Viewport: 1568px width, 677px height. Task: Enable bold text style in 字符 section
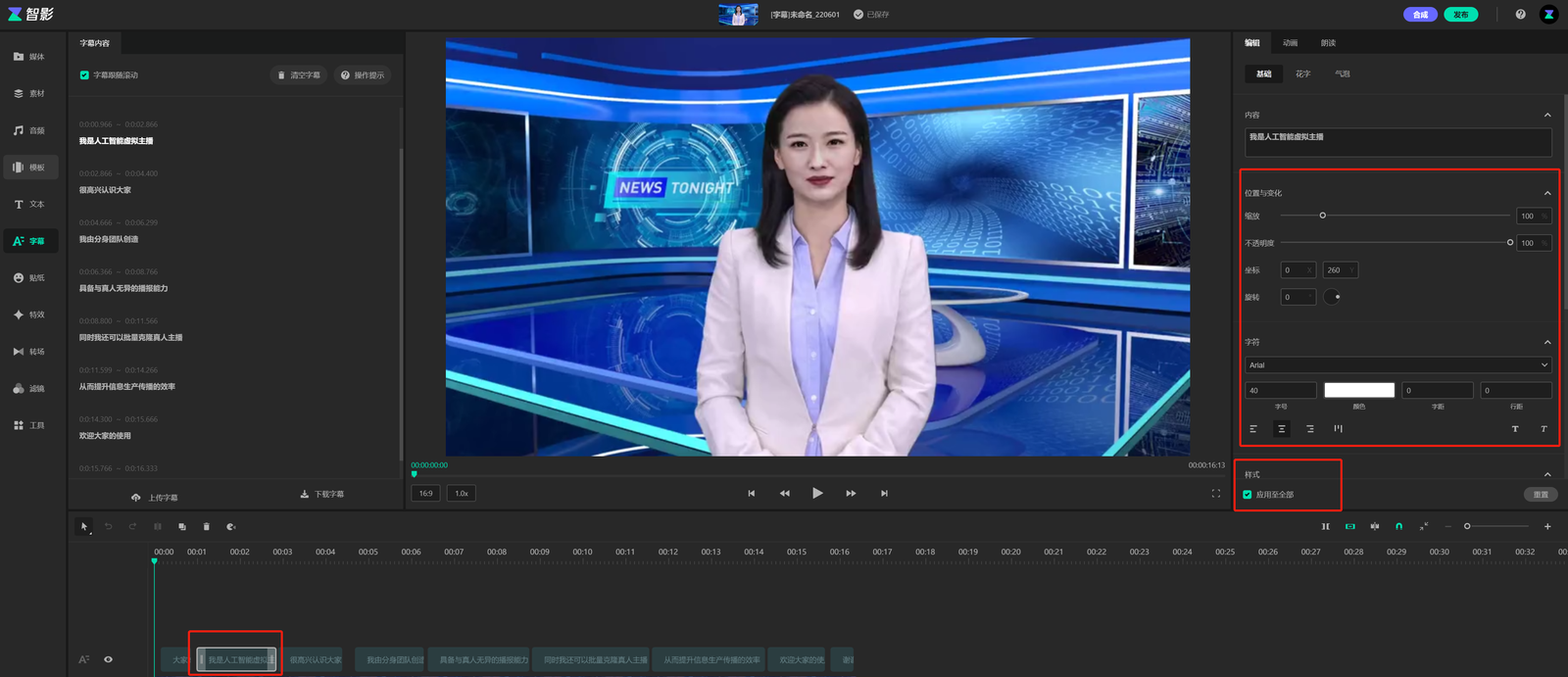1515,429
